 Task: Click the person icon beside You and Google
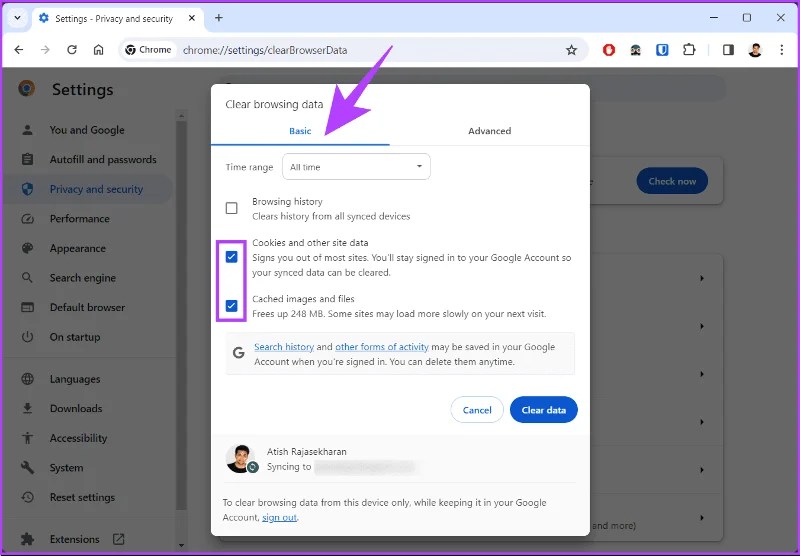click(x=28, y=130)
